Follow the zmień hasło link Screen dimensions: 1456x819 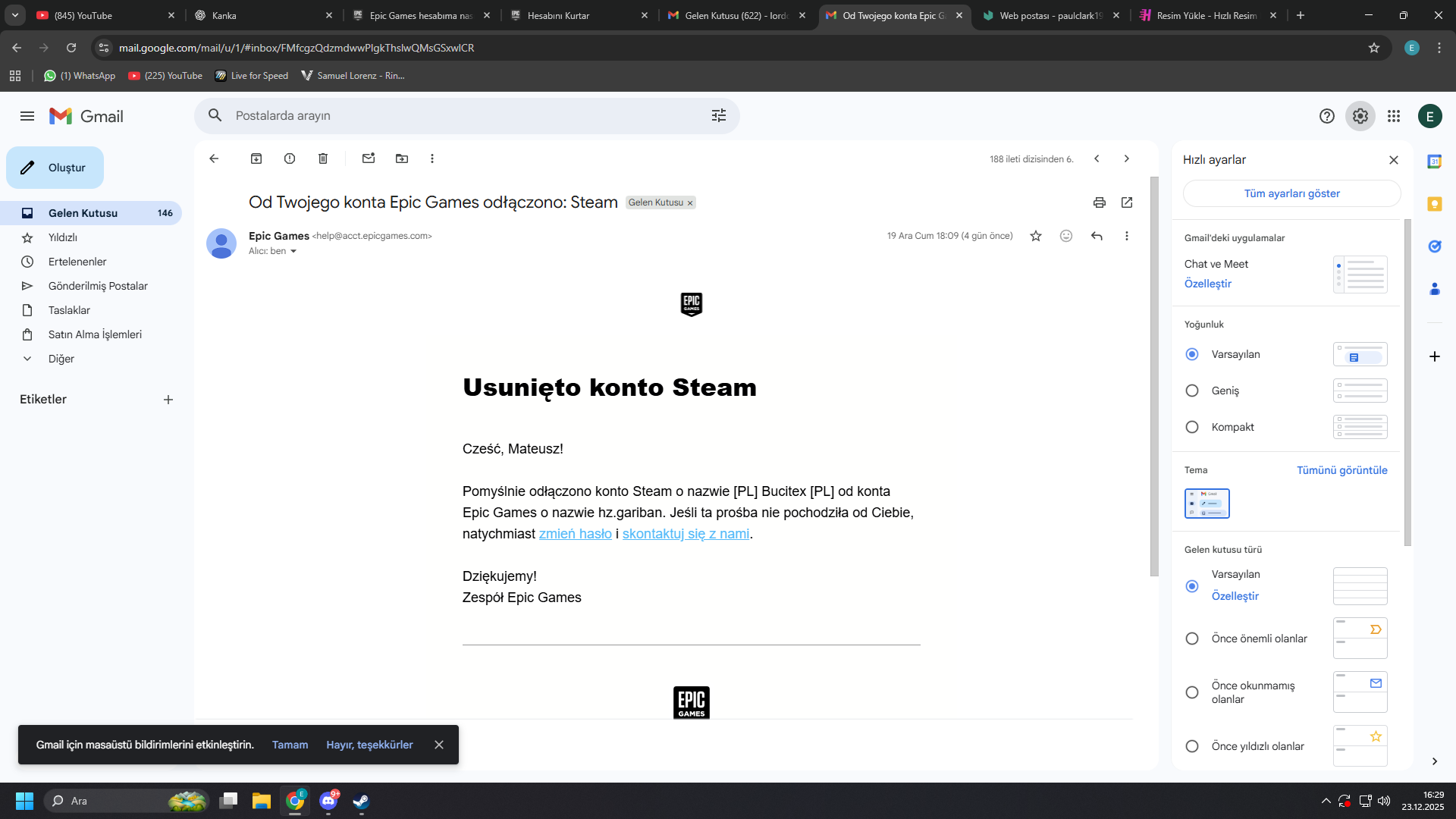pyautogui.click(x=575, y=534)
